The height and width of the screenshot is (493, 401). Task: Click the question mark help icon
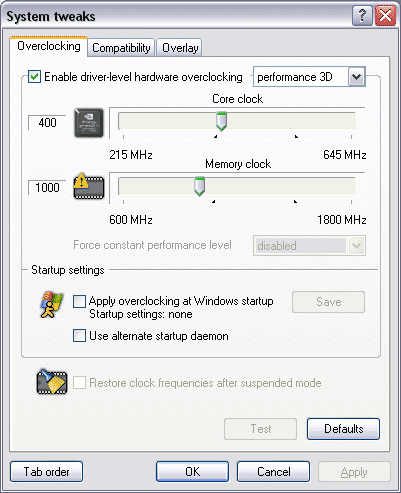coord(362,16)
